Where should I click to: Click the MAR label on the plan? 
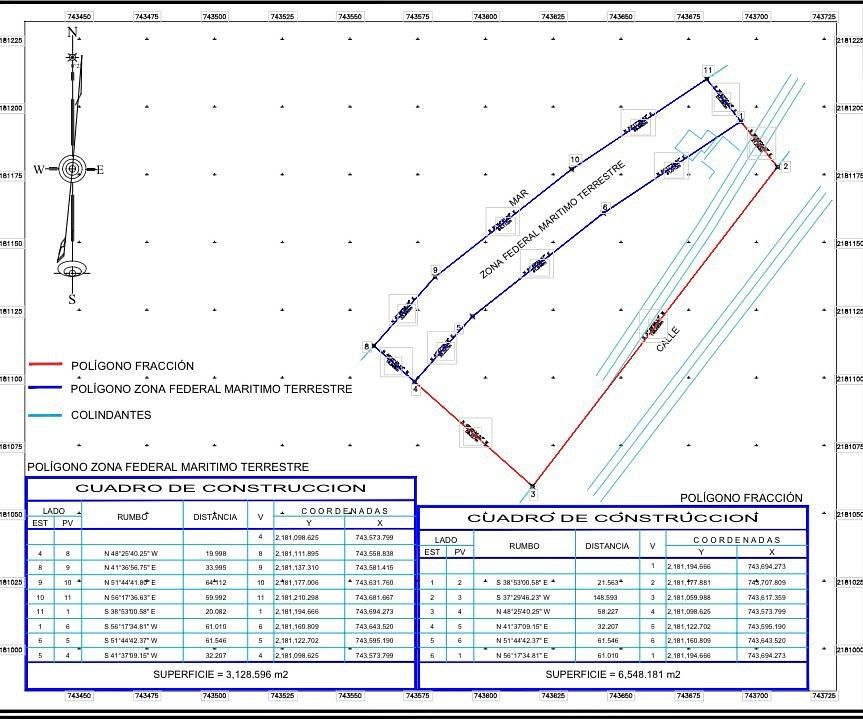point(518,198)
